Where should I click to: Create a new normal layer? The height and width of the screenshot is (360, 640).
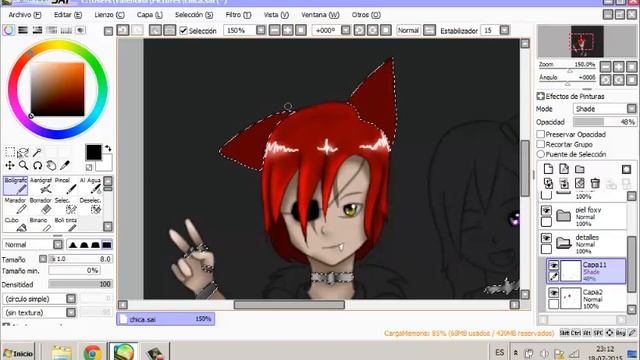click(x=548, y=169)
